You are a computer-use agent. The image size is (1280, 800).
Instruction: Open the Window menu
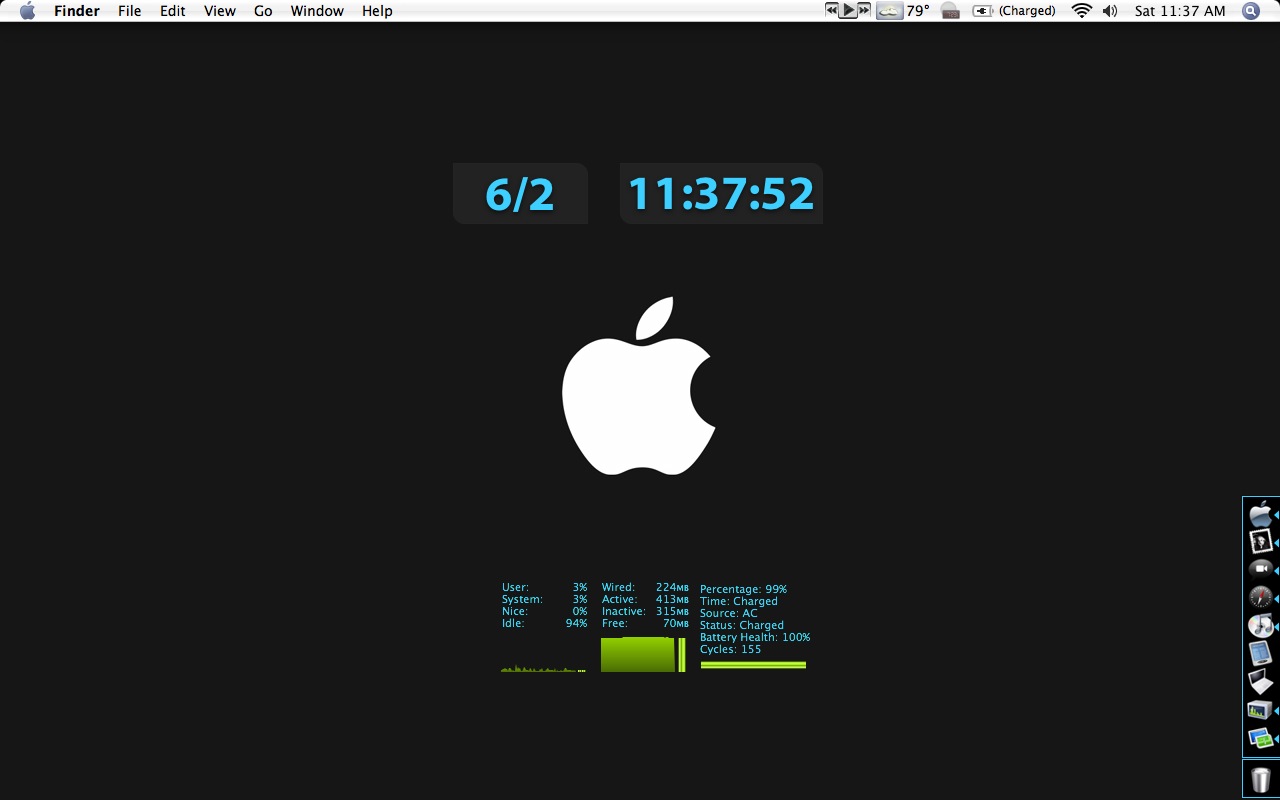click(317, 11)
